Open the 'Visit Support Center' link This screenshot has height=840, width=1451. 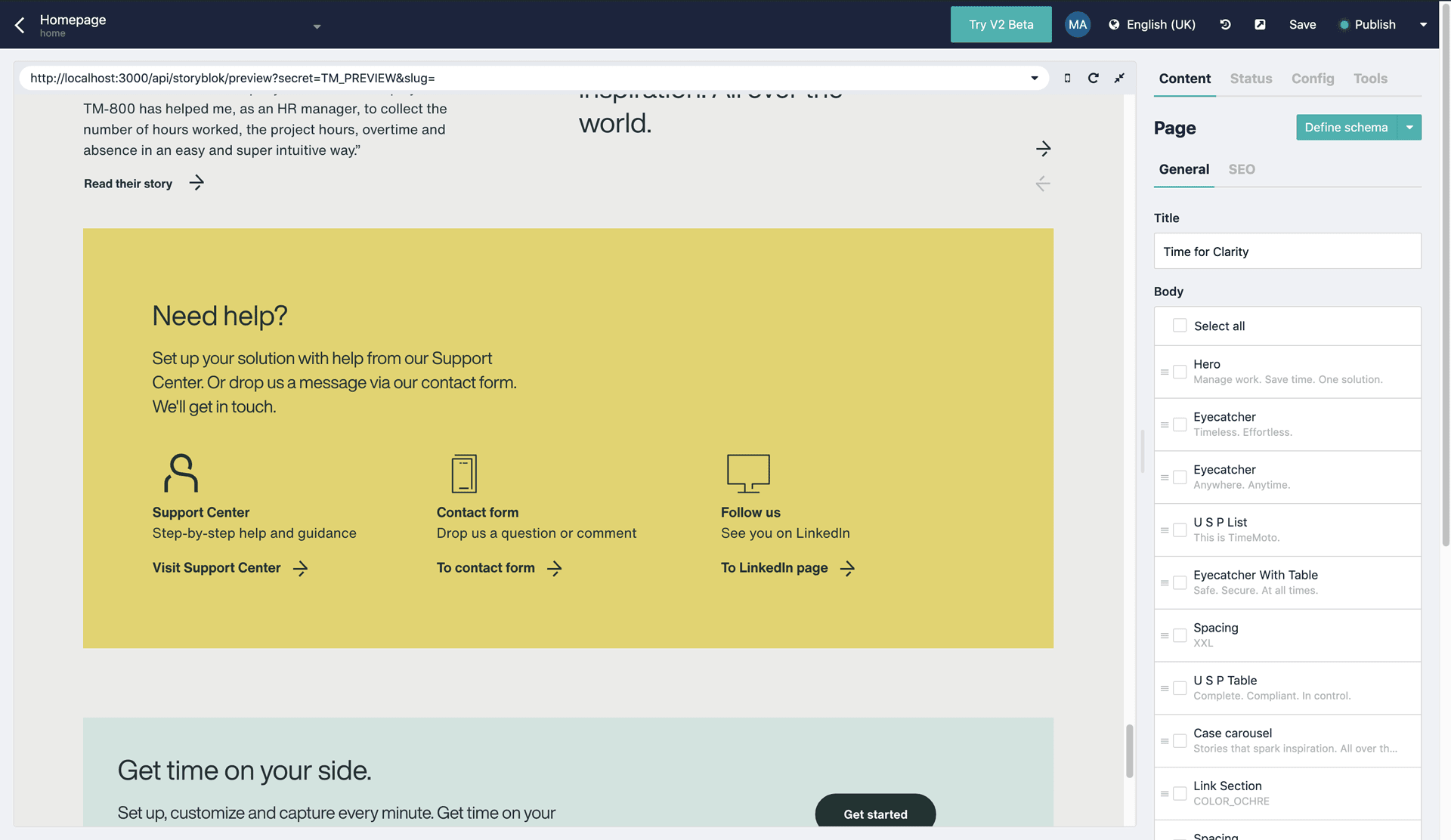216,567
